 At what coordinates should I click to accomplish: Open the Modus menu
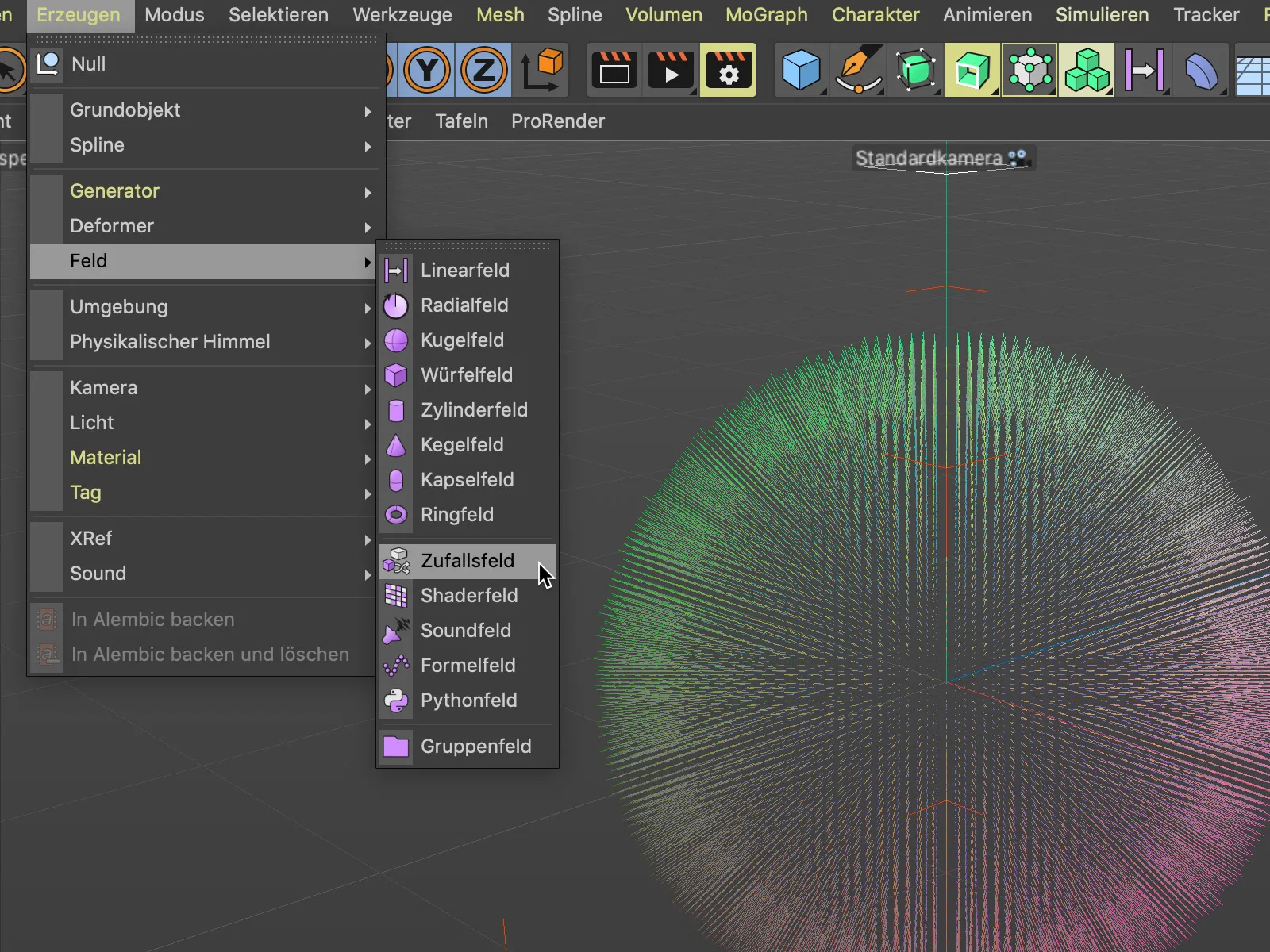click(x=175, y=15)
